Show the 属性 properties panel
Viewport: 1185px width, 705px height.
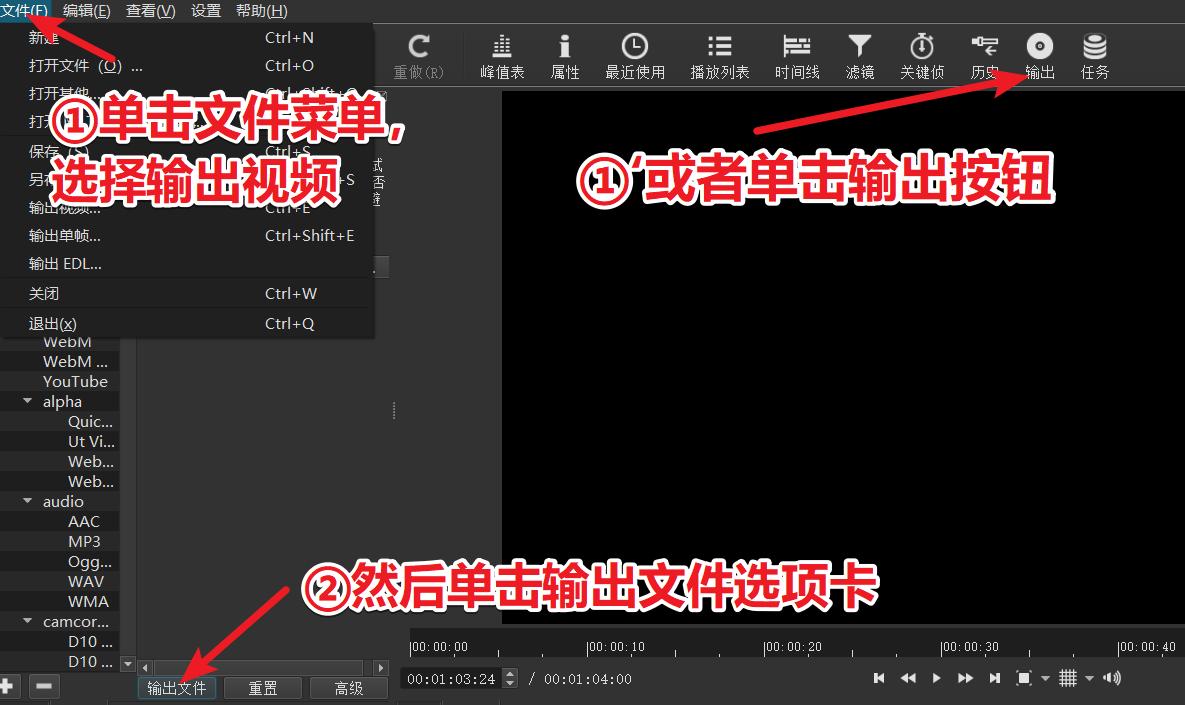pos(565,55)
